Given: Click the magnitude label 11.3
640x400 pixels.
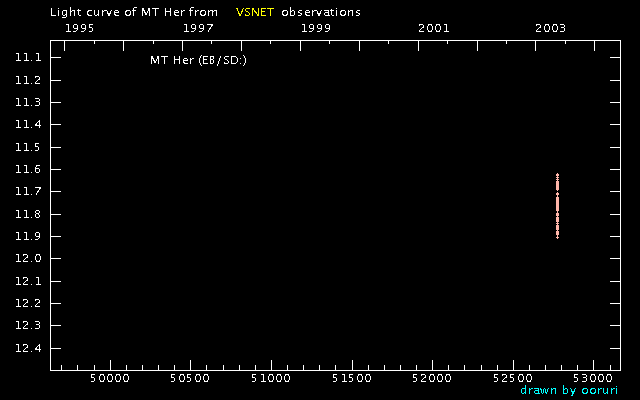Looking at the screenshot, I should point(29,102).
